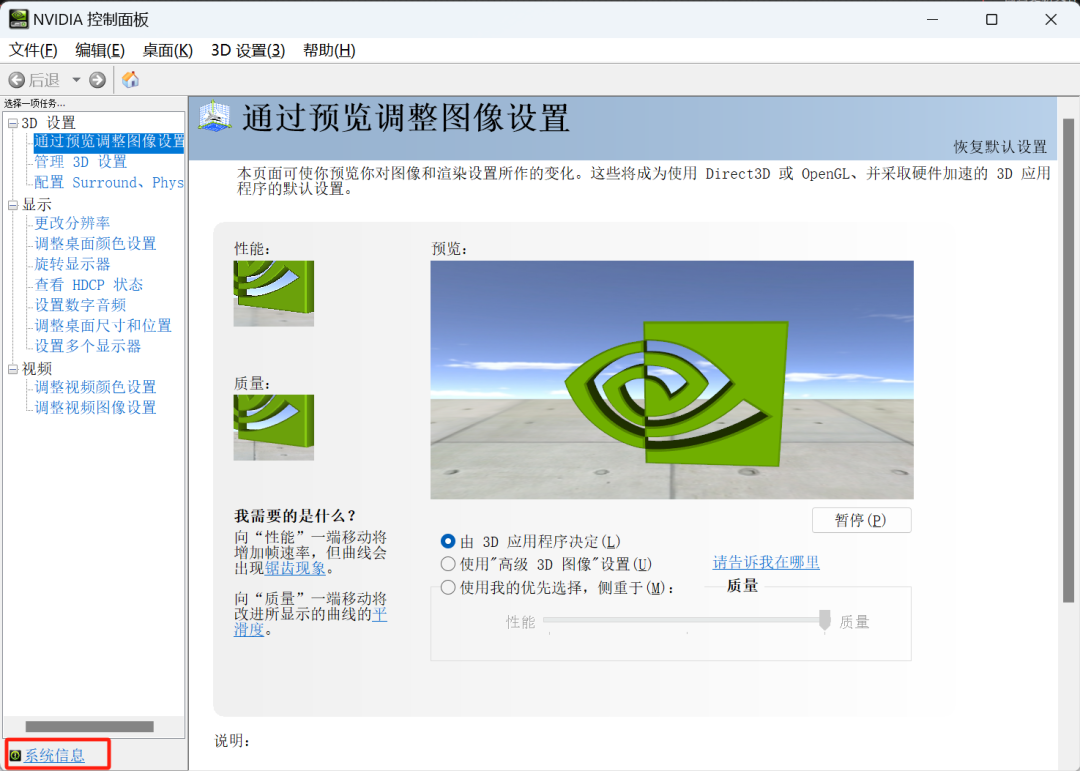Viewport: 1080px width, 771px height.
Task: Open 调整视频颜色设置 page
Action: tap(95, 387)
